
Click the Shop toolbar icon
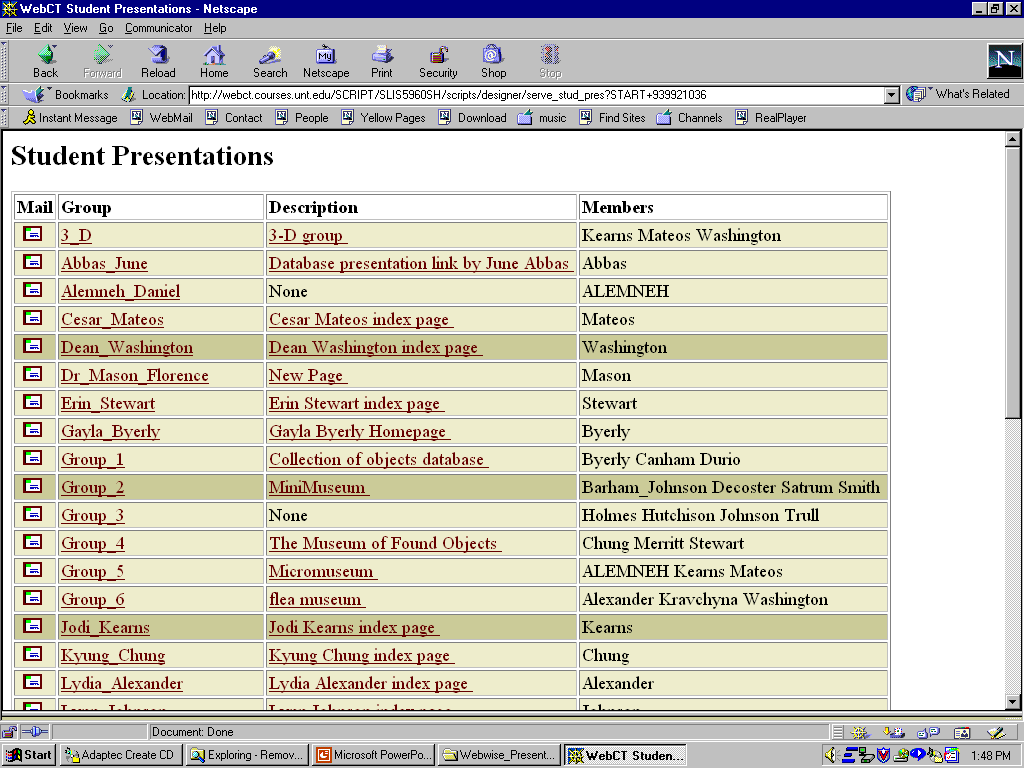click(x=493, y=60)
